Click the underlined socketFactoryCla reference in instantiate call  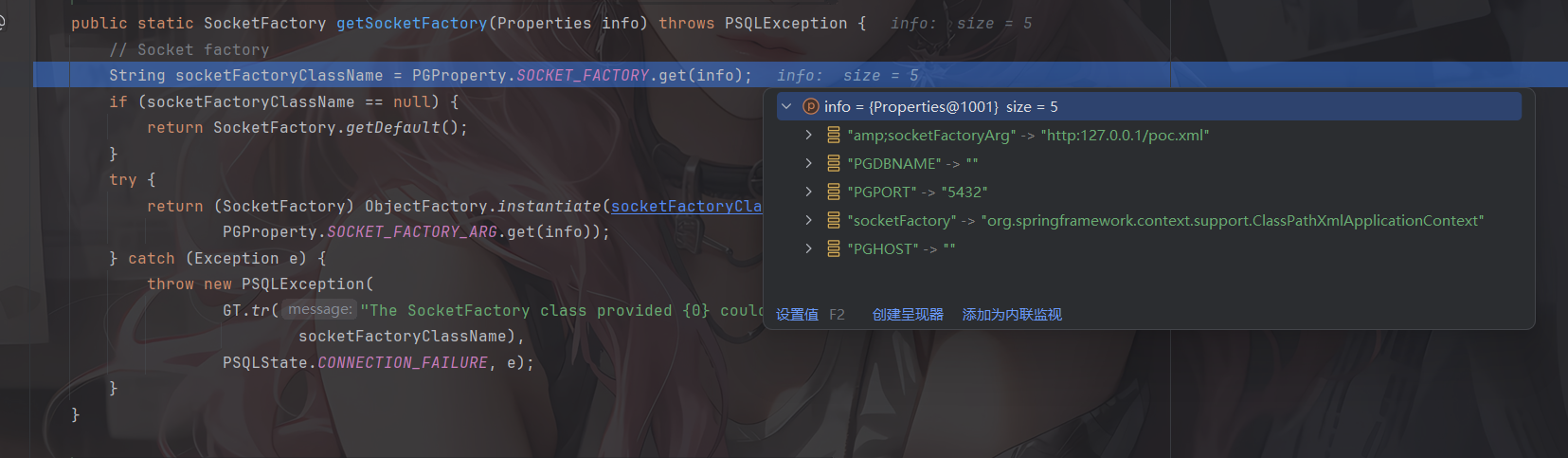pyautogui.click(x=686, y=207)
